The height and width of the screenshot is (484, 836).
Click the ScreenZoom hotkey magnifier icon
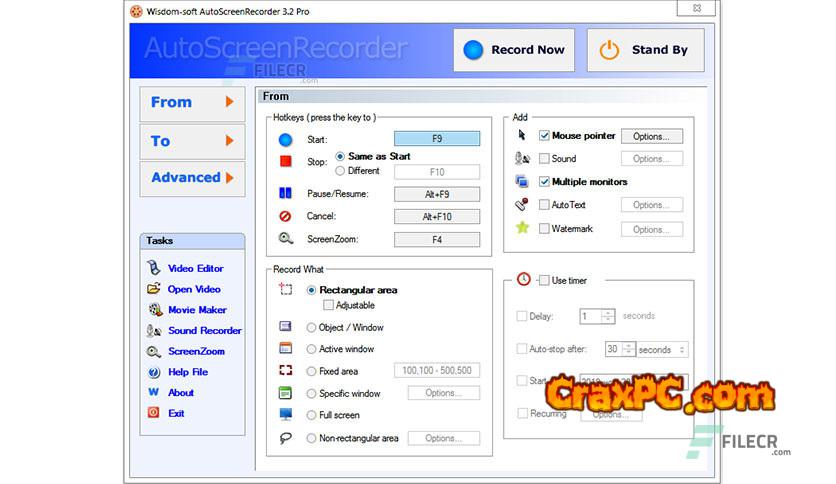[x=286, y=238]
